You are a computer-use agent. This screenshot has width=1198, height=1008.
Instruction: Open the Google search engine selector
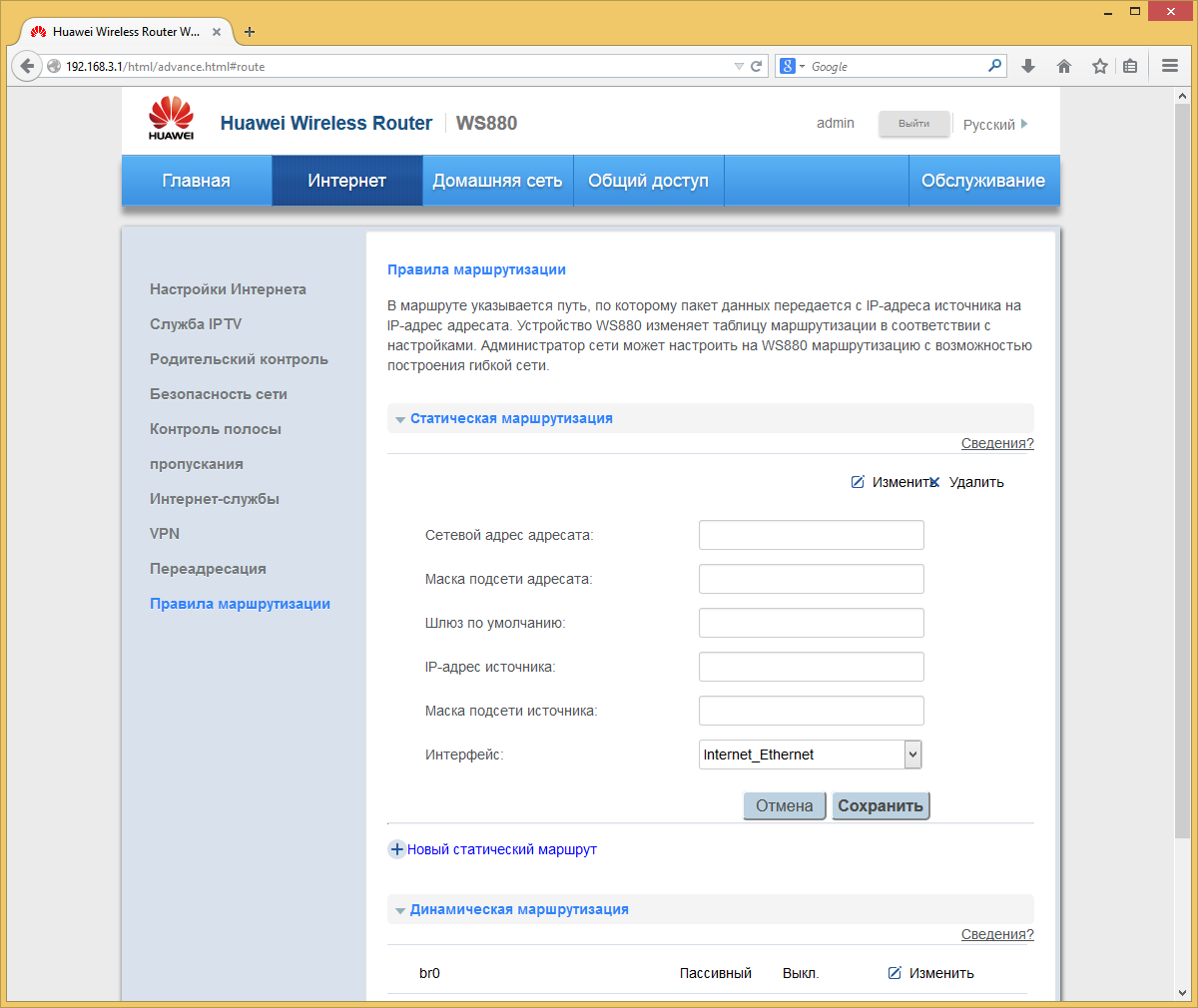point(793,66)
